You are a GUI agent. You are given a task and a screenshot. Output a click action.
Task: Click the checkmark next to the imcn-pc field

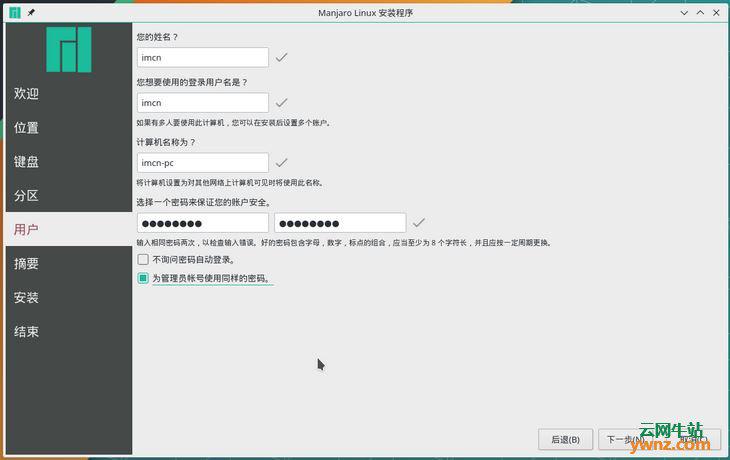click(x=281, y=162)
